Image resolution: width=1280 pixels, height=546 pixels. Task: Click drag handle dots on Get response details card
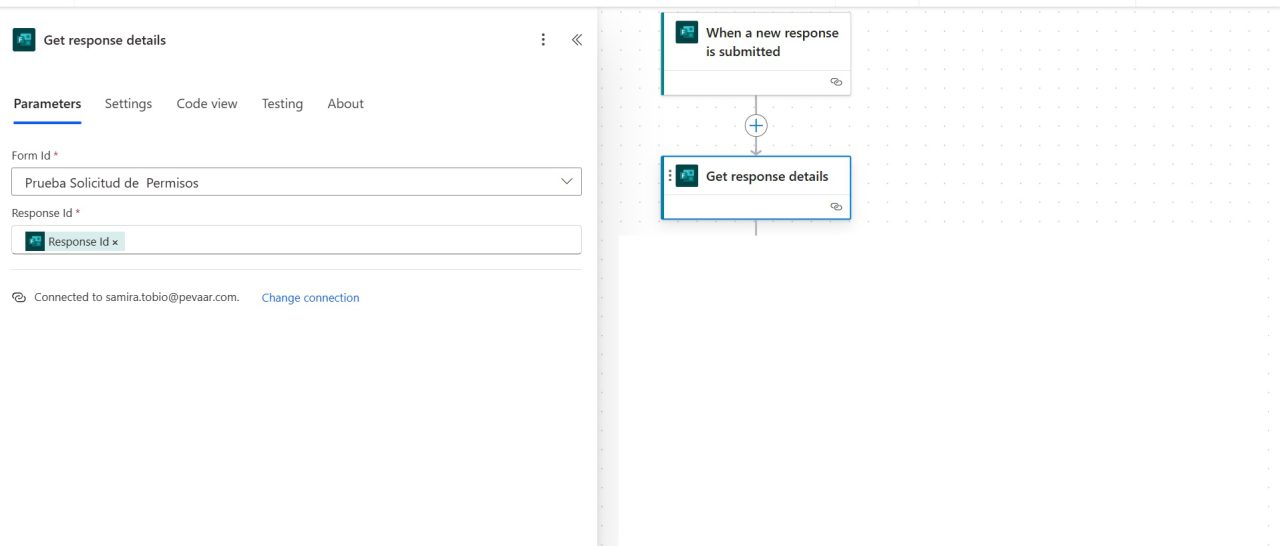pos(670,176)
